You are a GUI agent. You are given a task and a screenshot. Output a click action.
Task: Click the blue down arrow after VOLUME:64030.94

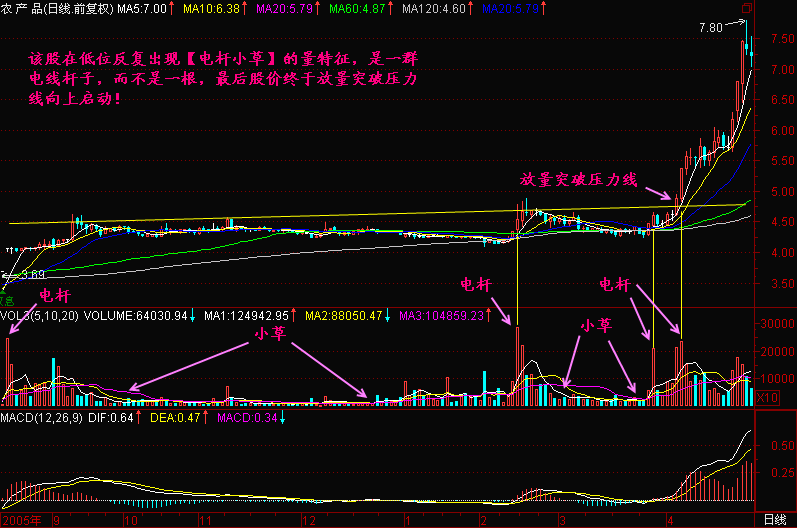191,315
